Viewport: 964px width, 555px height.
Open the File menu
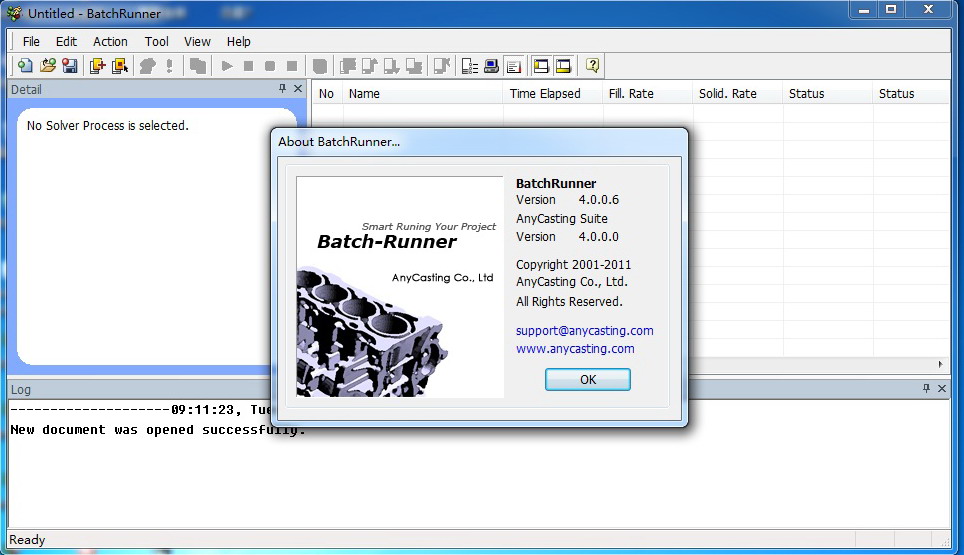tap(31, 42)
